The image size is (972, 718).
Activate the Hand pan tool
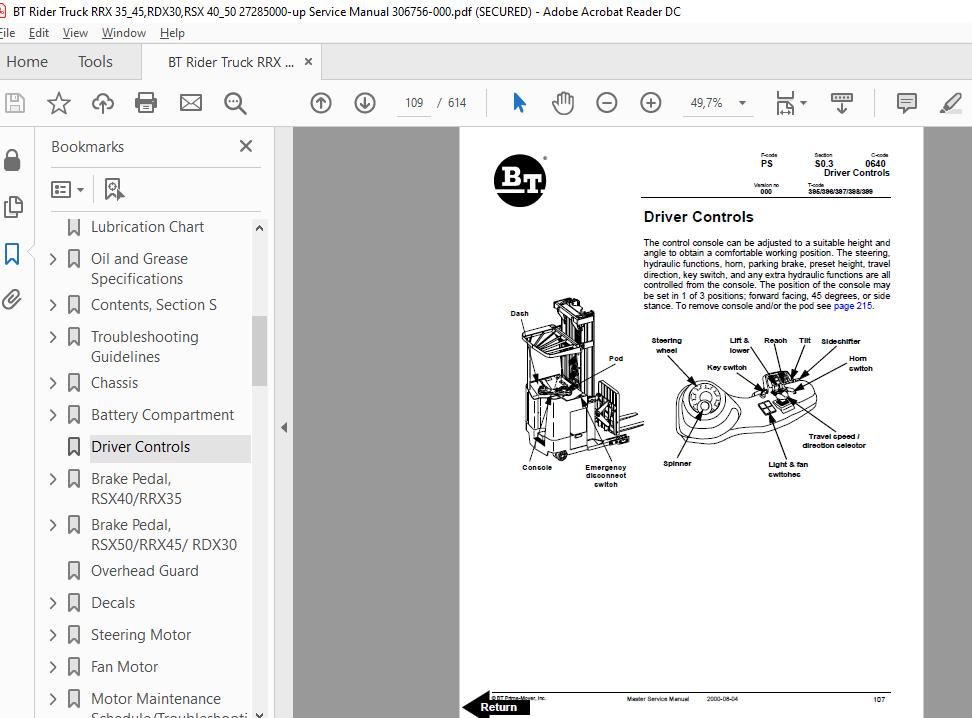click(x=563, y=103)
